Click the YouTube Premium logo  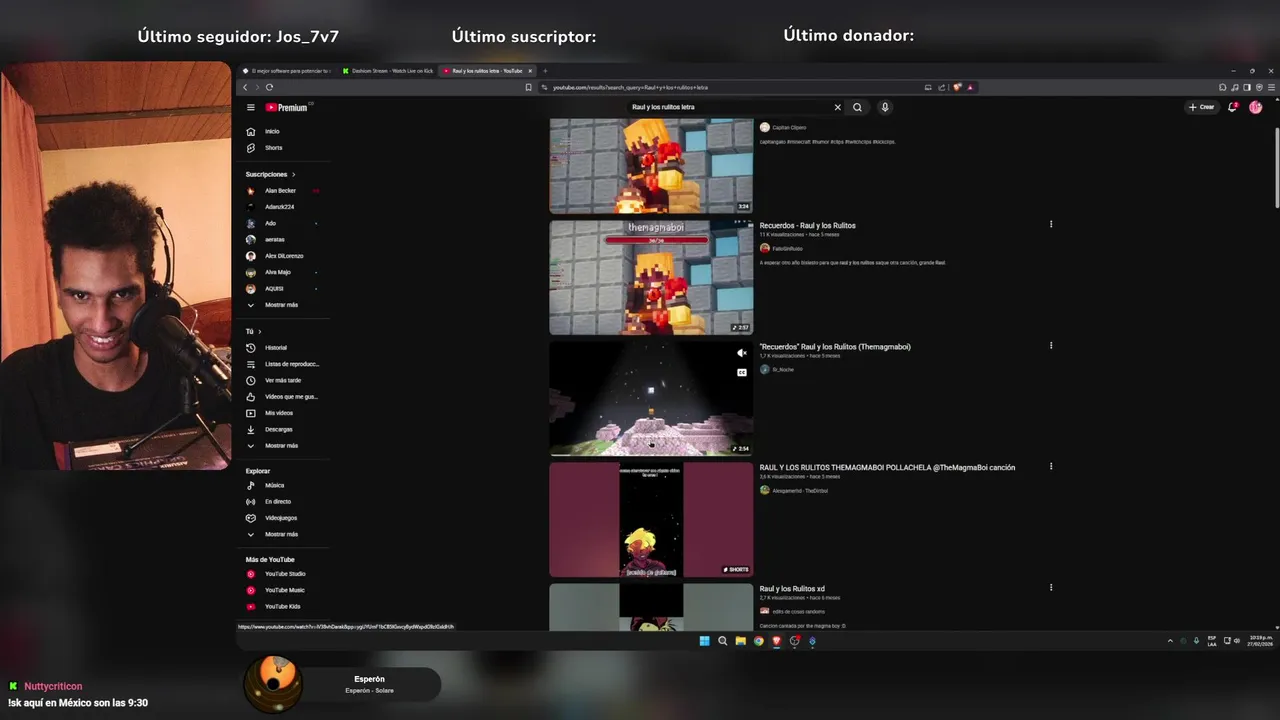(287, 107)
